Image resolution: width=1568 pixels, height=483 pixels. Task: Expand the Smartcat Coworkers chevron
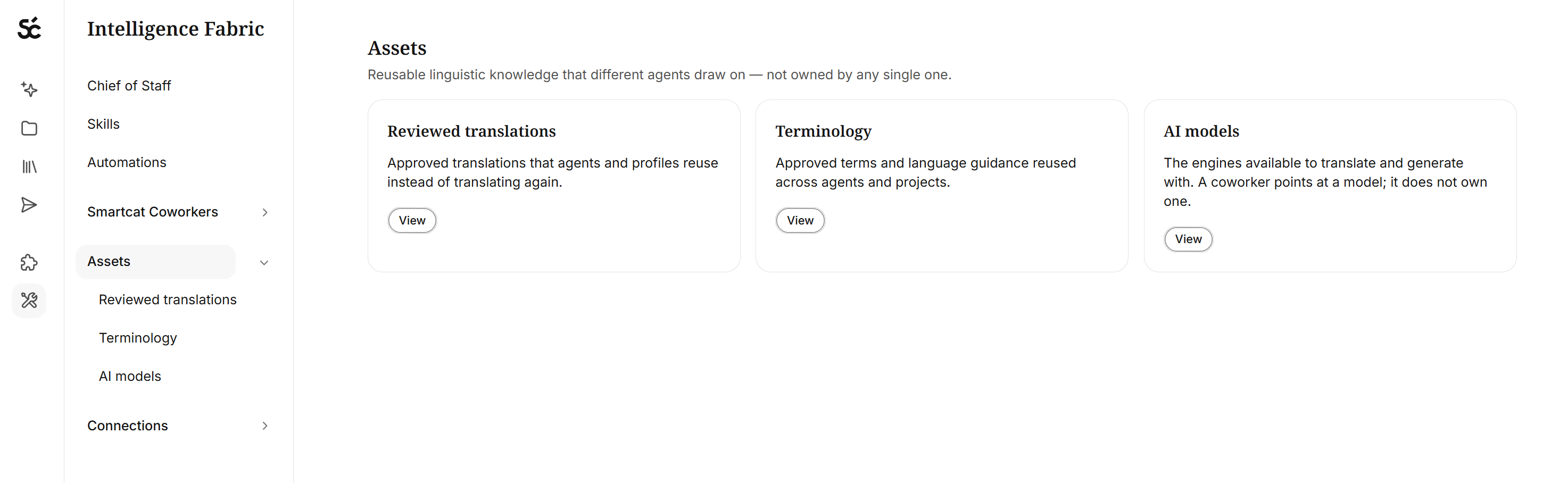(x=265, y=212)
